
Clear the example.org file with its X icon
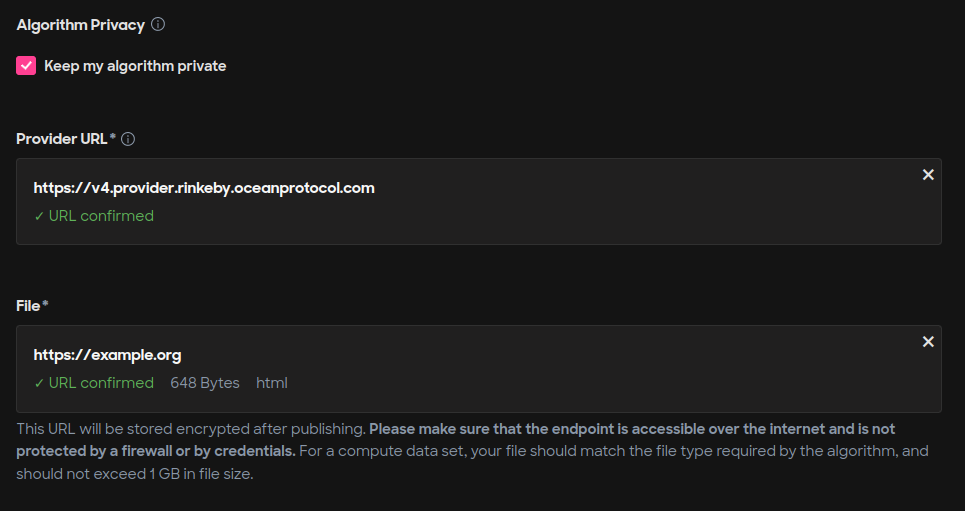[x=928, y=342]
